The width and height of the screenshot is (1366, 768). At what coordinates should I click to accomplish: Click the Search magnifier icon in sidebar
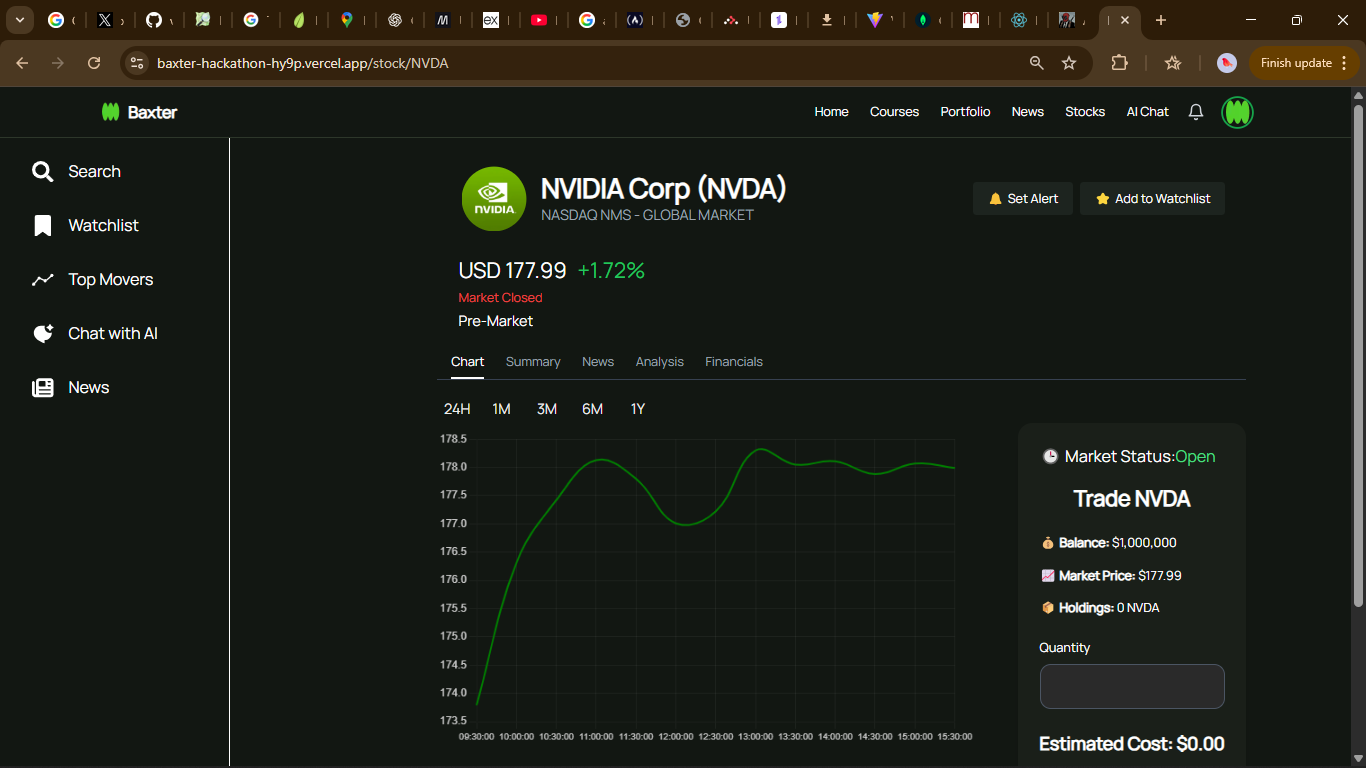42,172
